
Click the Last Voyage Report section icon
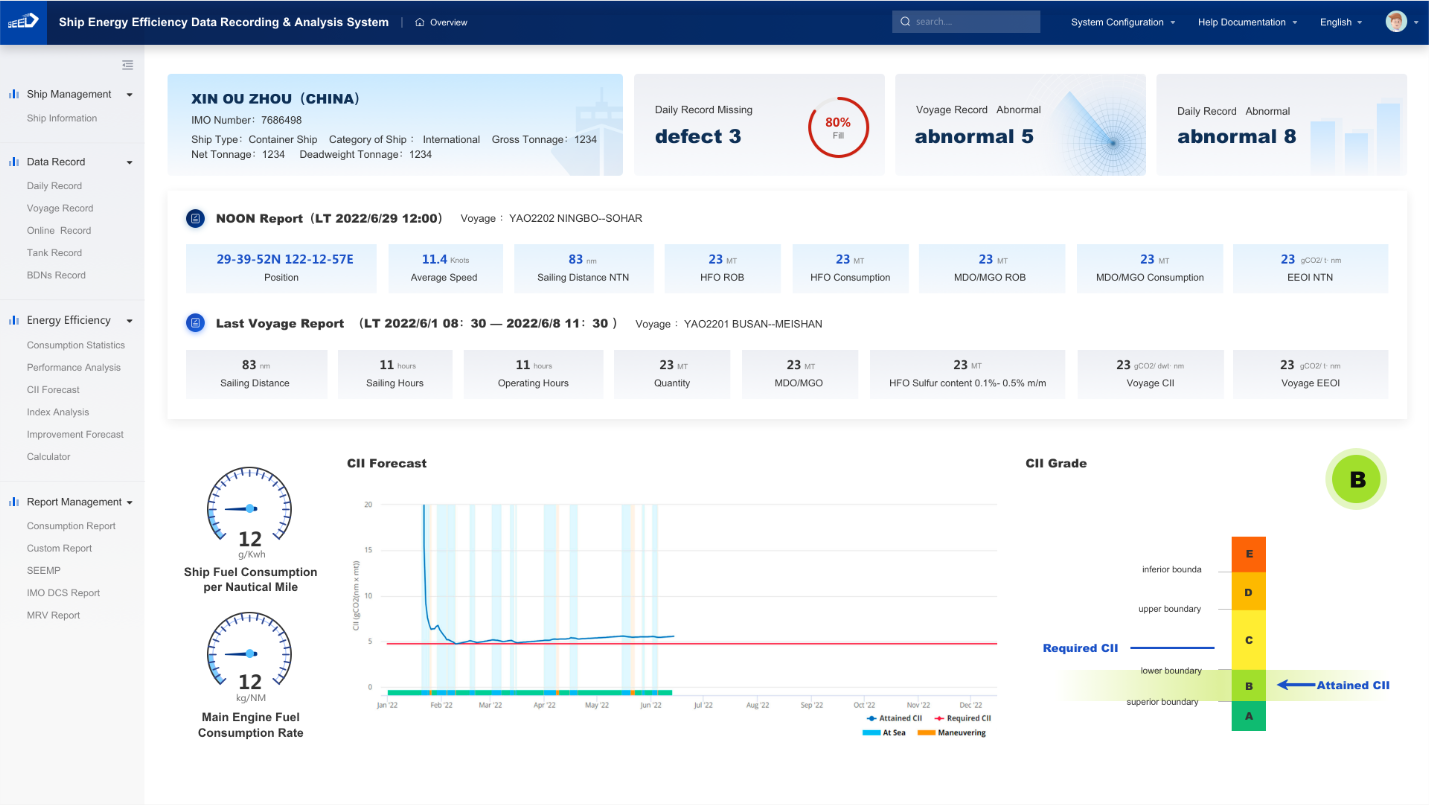(x=196, y=323)
